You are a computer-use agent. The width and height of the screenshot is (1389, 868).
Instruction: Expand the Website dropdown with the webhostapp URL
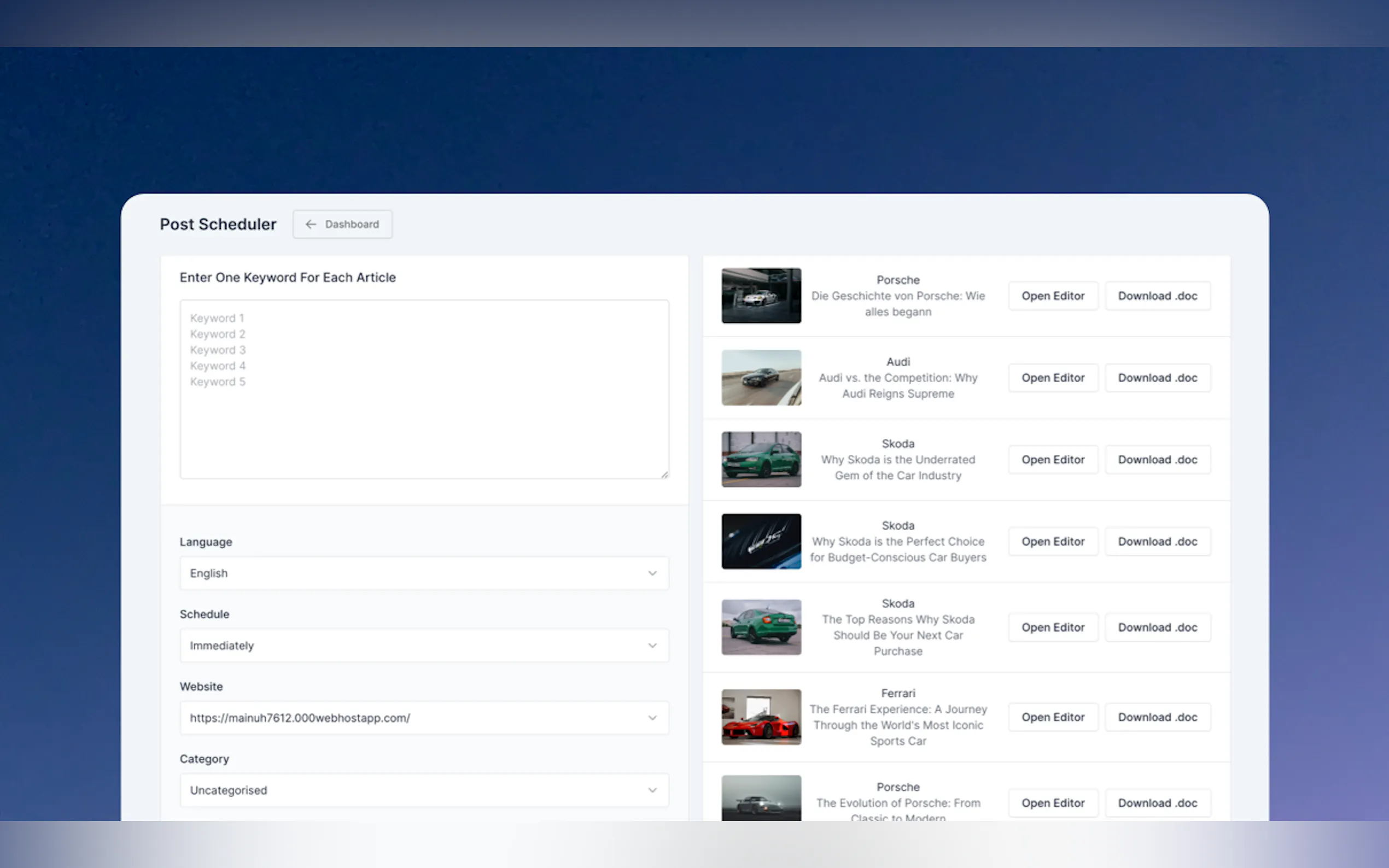tap(424, 718)
